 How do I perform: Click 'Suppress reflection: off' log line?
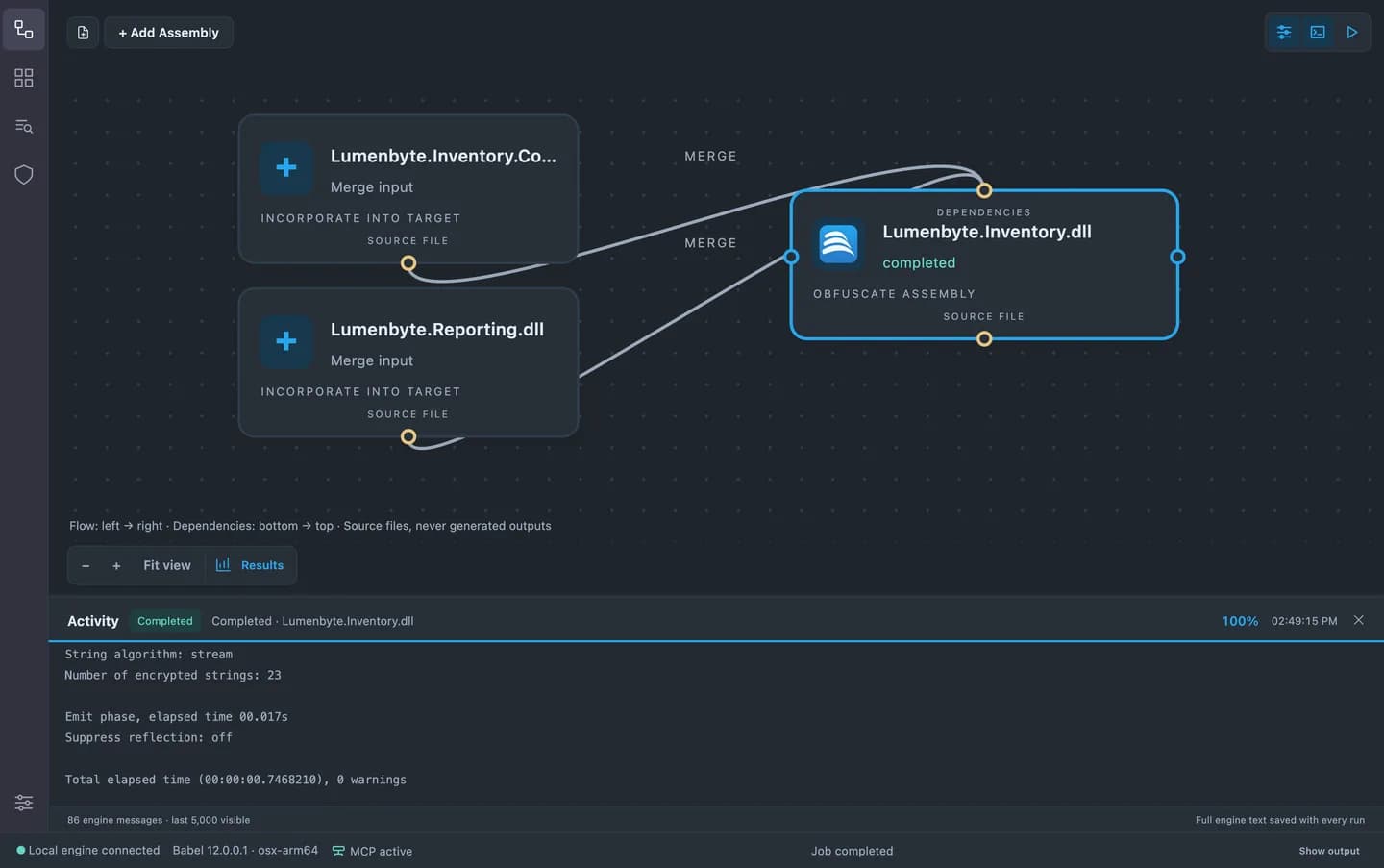coord(149,737)
